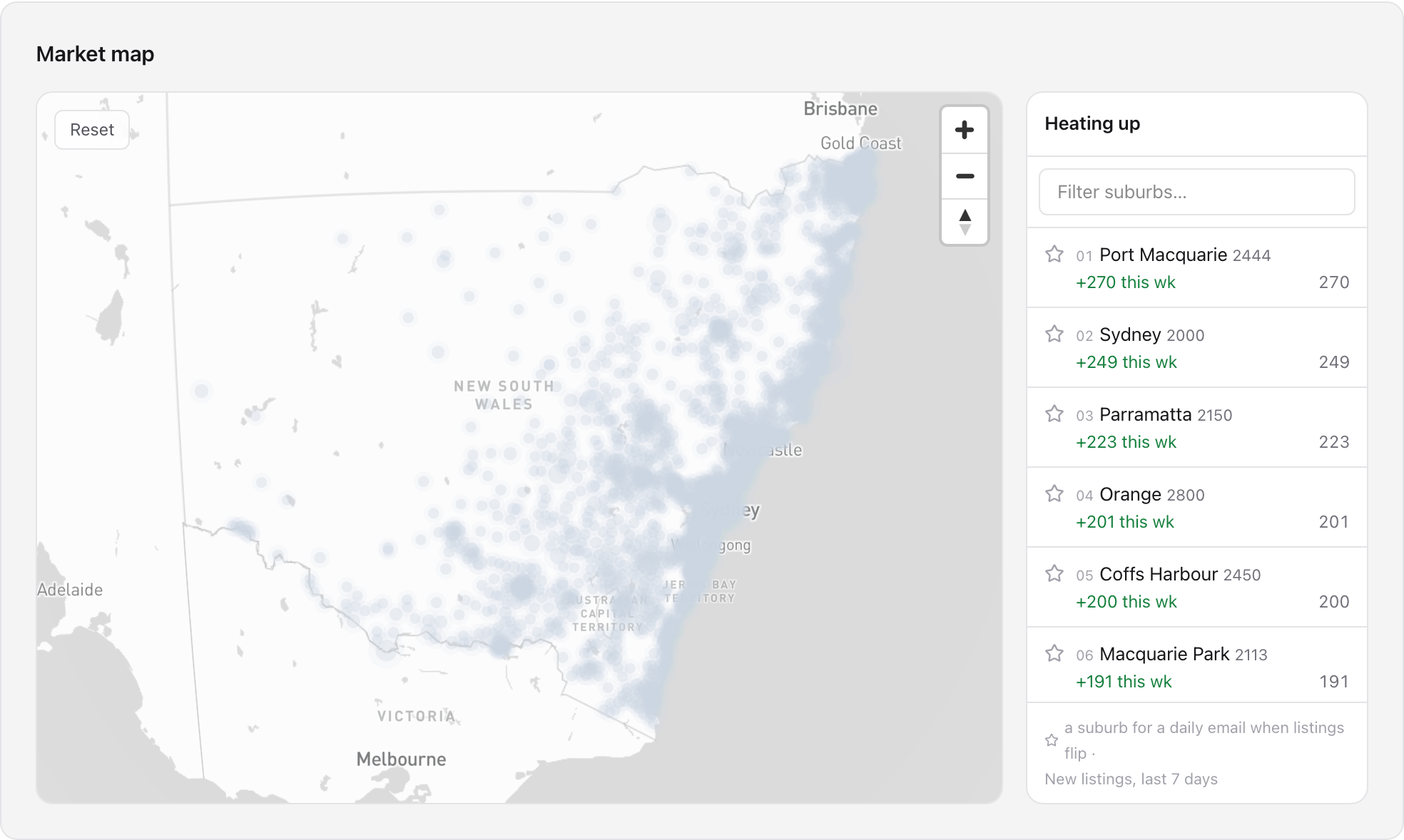Click the Market map title

coord(95,54)
